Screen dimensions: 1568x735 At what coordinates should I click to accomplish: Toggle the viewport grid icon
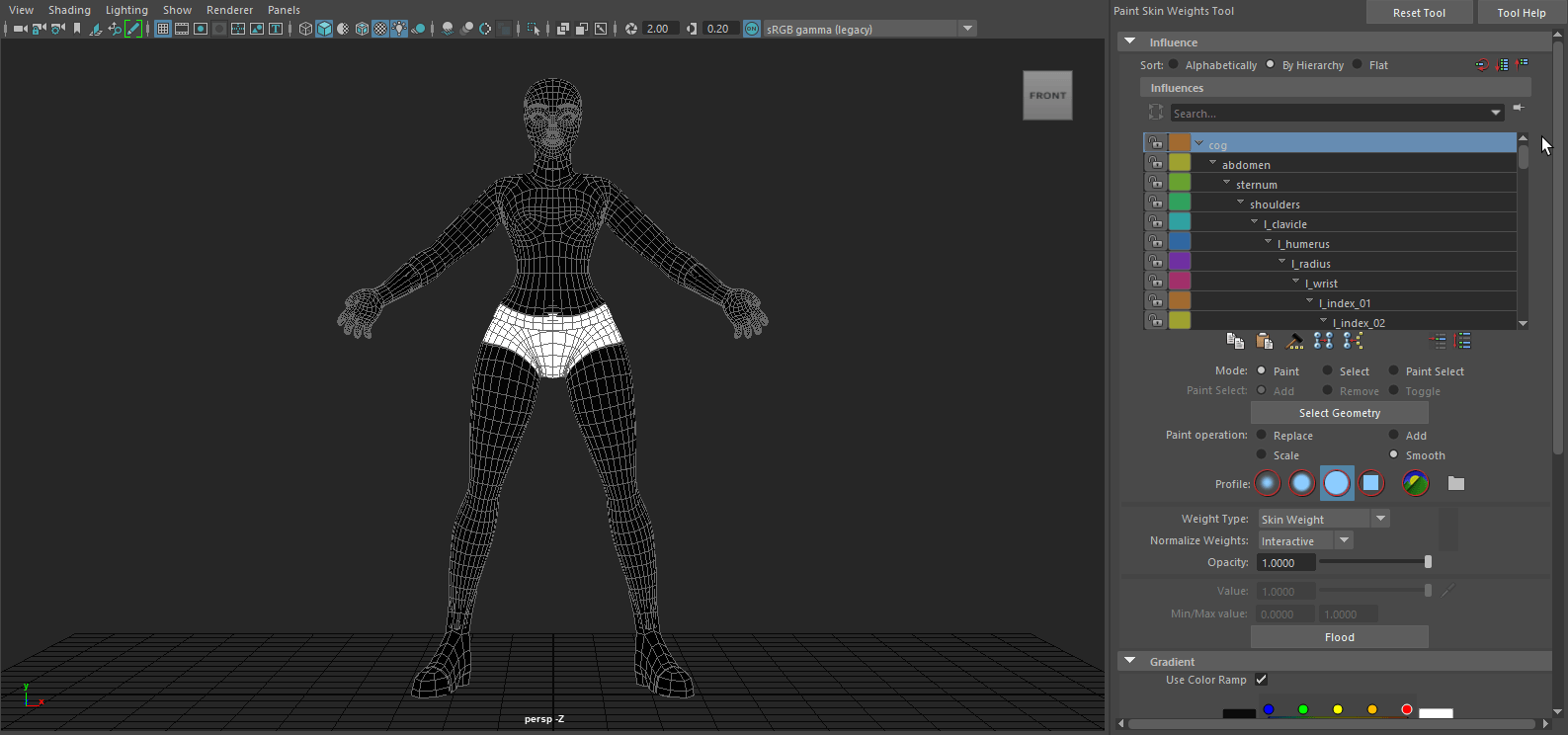coord(163,29)
